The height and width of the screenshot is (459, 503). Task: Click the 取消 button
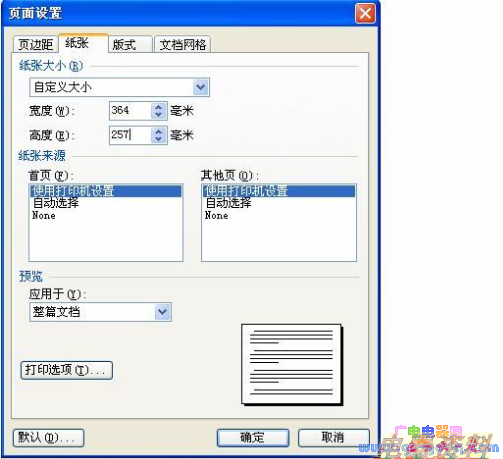point(333,438)
